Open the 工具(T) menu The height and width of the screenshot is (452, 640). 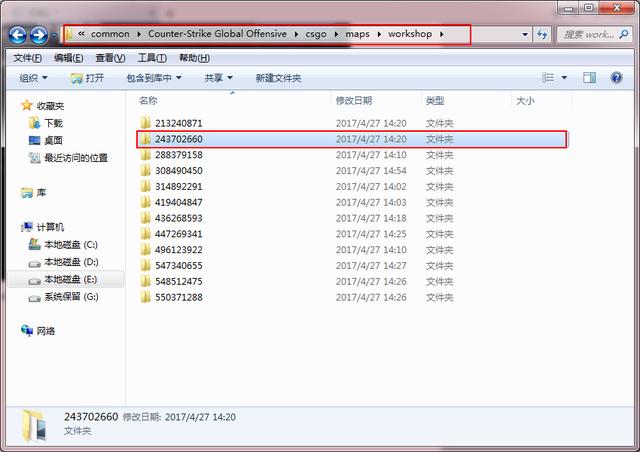tap(152, 58)
